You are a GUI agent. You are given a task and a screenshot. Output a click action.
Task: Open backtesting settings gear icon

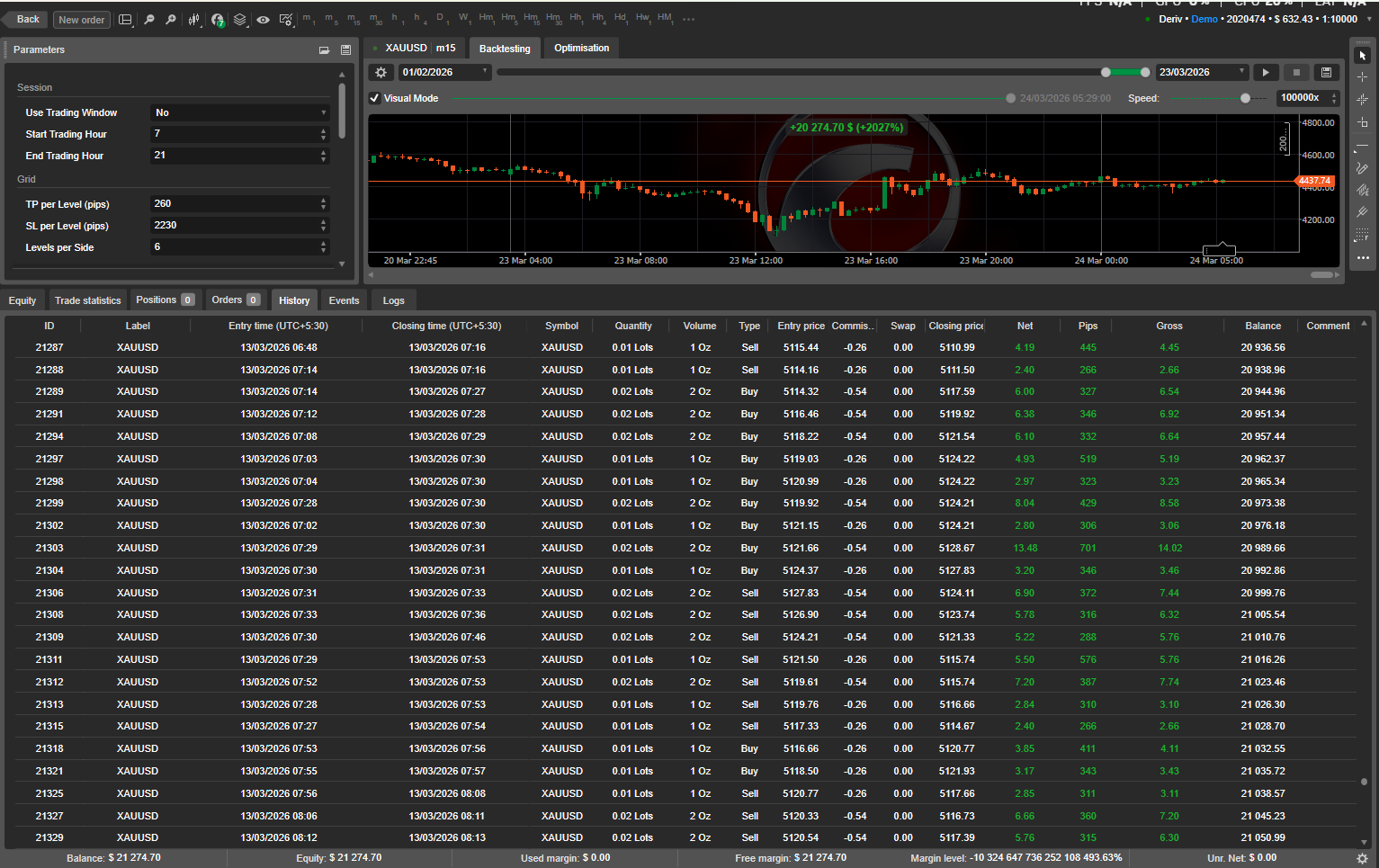[381, 72]
